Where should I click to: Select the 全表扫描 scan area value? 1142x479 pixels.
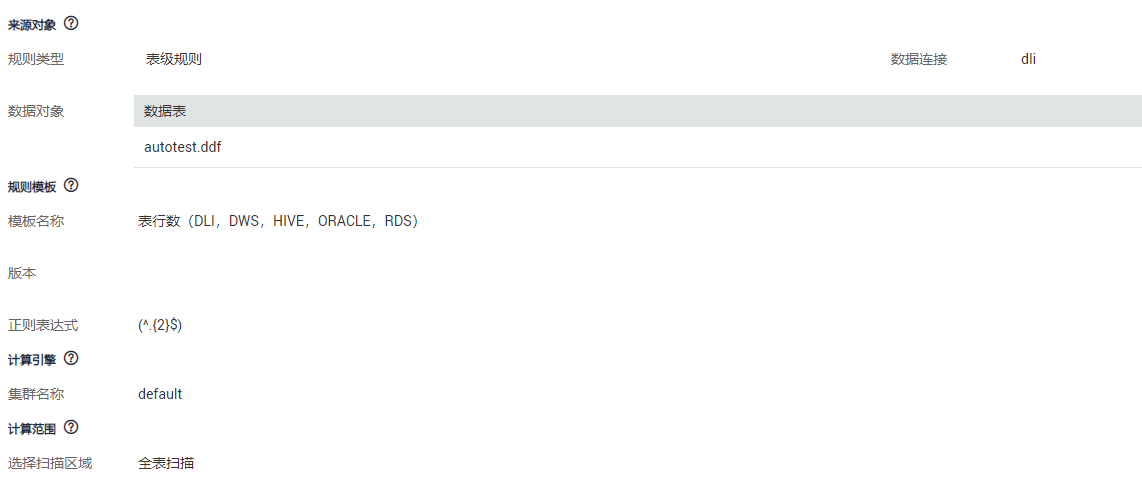click(x=166, y=463)
